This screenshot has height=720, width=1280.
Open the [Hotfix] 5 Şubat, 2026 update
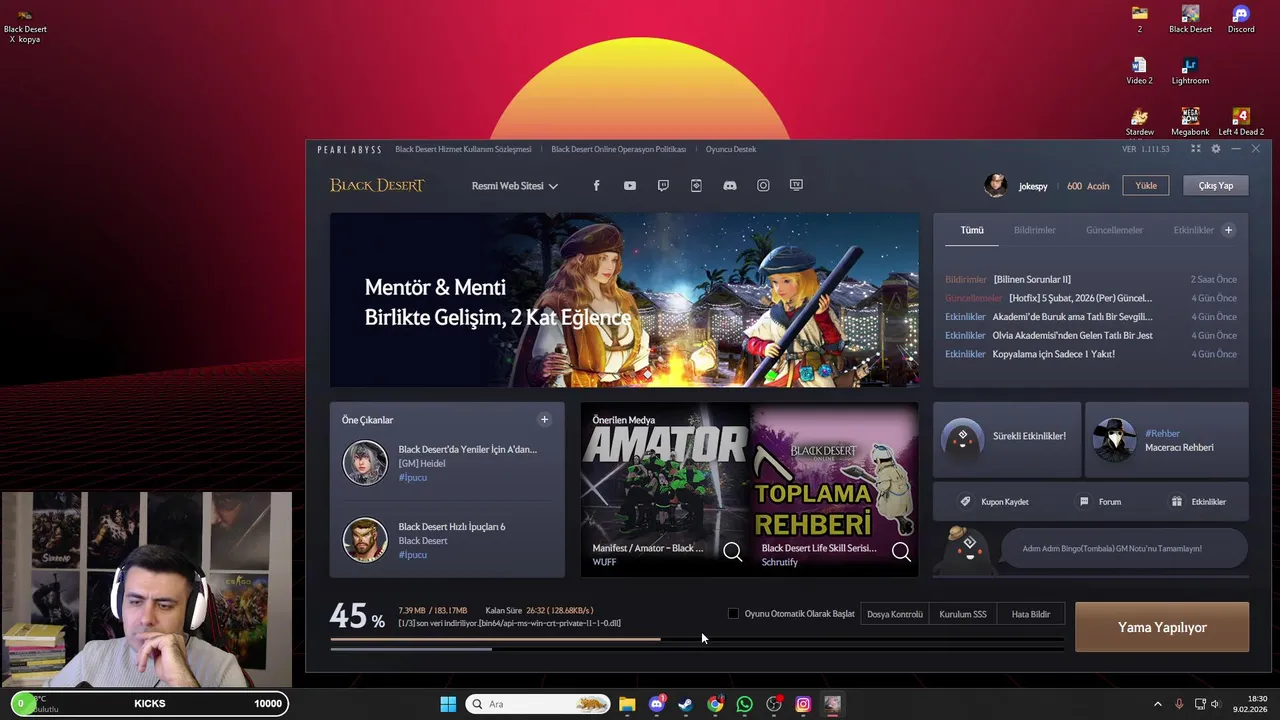1080,298
